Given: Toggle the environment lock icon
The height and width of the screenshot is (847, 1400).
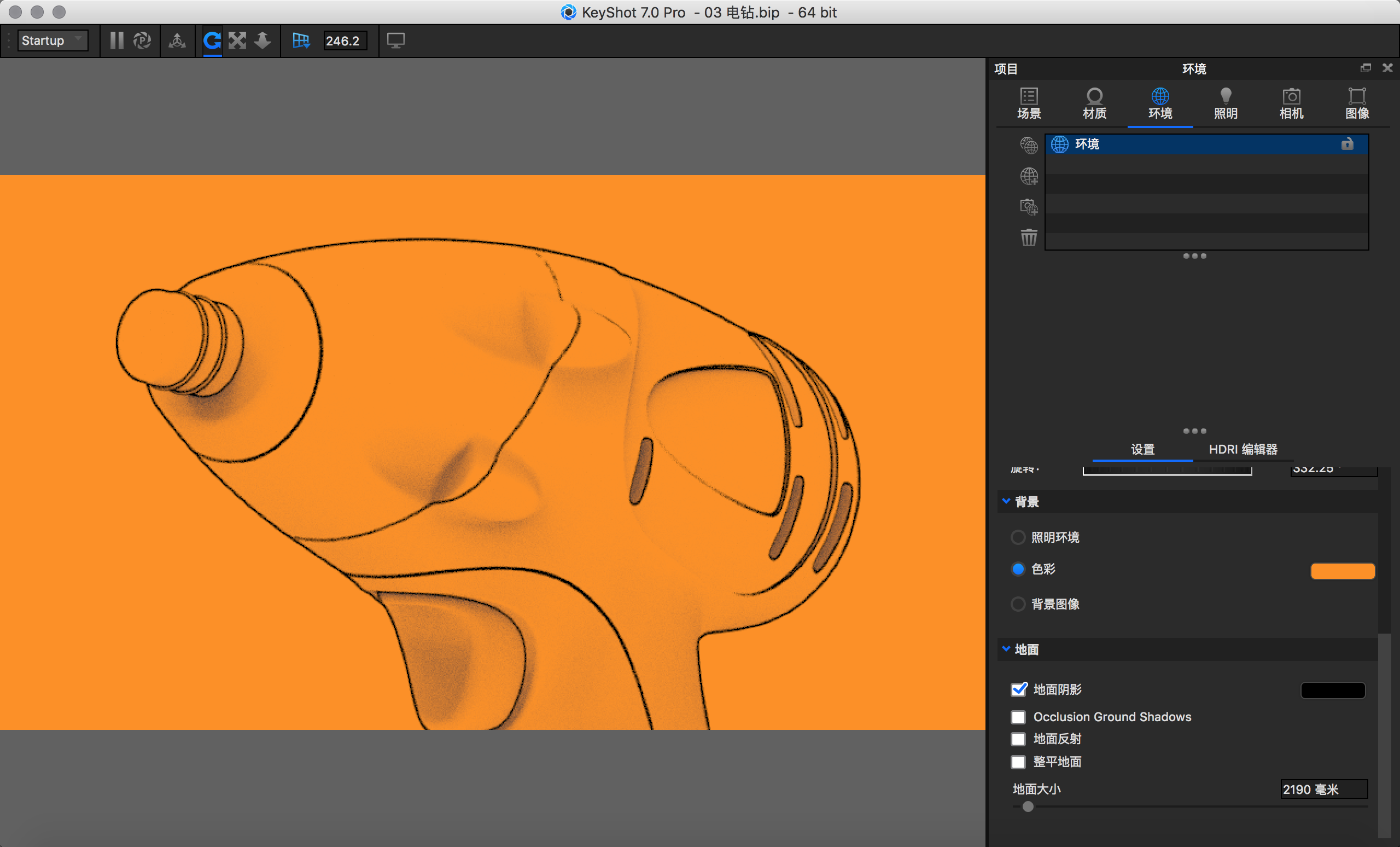Looking at the screenshot, I should pos(1346,144).
